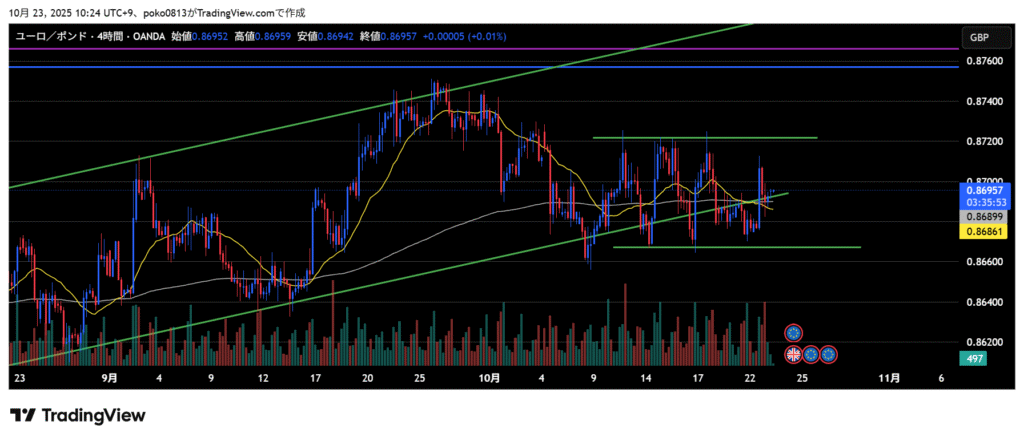Click the GBP currency label button

click(x=978, y=37)
